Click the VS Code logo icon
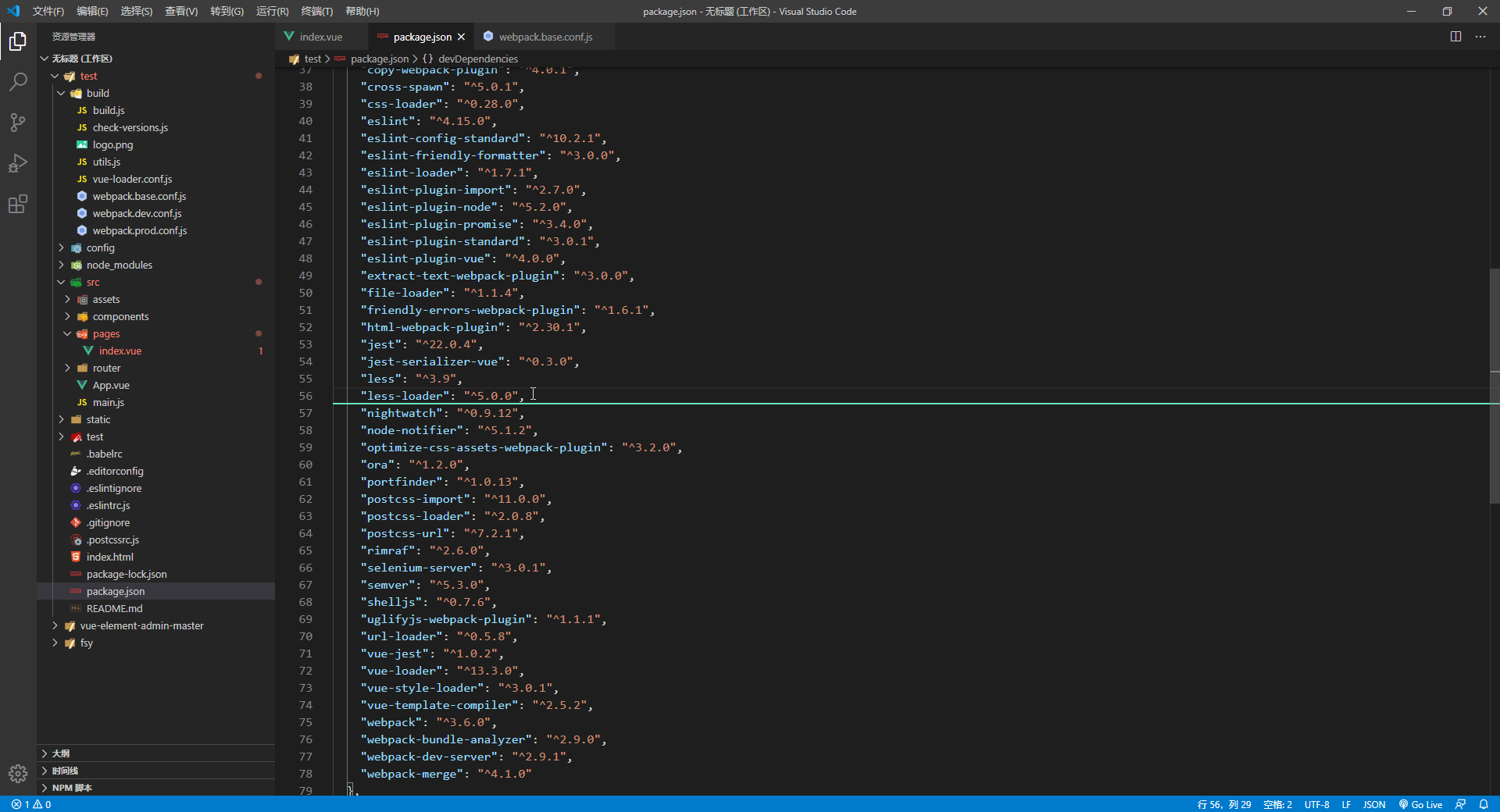The image size is (1500, 812). pyautogui.click(x=13, y=11)
